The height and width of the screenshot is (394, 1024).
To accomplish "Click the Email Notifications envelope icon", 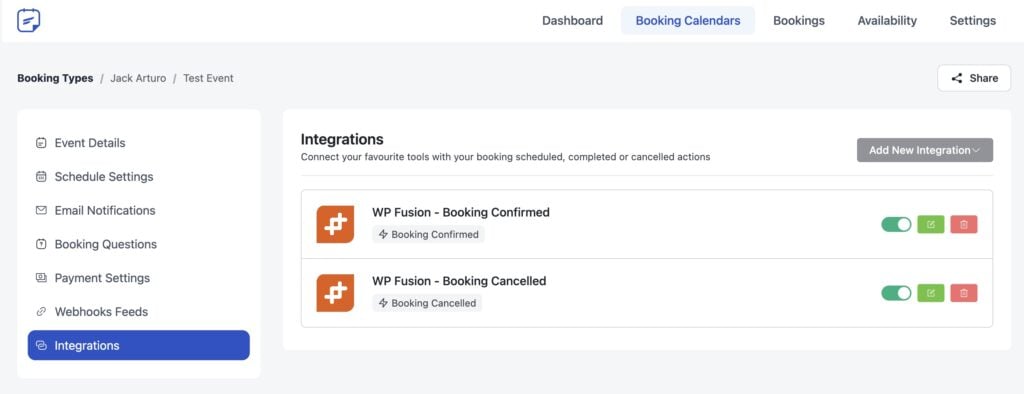I will point(41,210).
